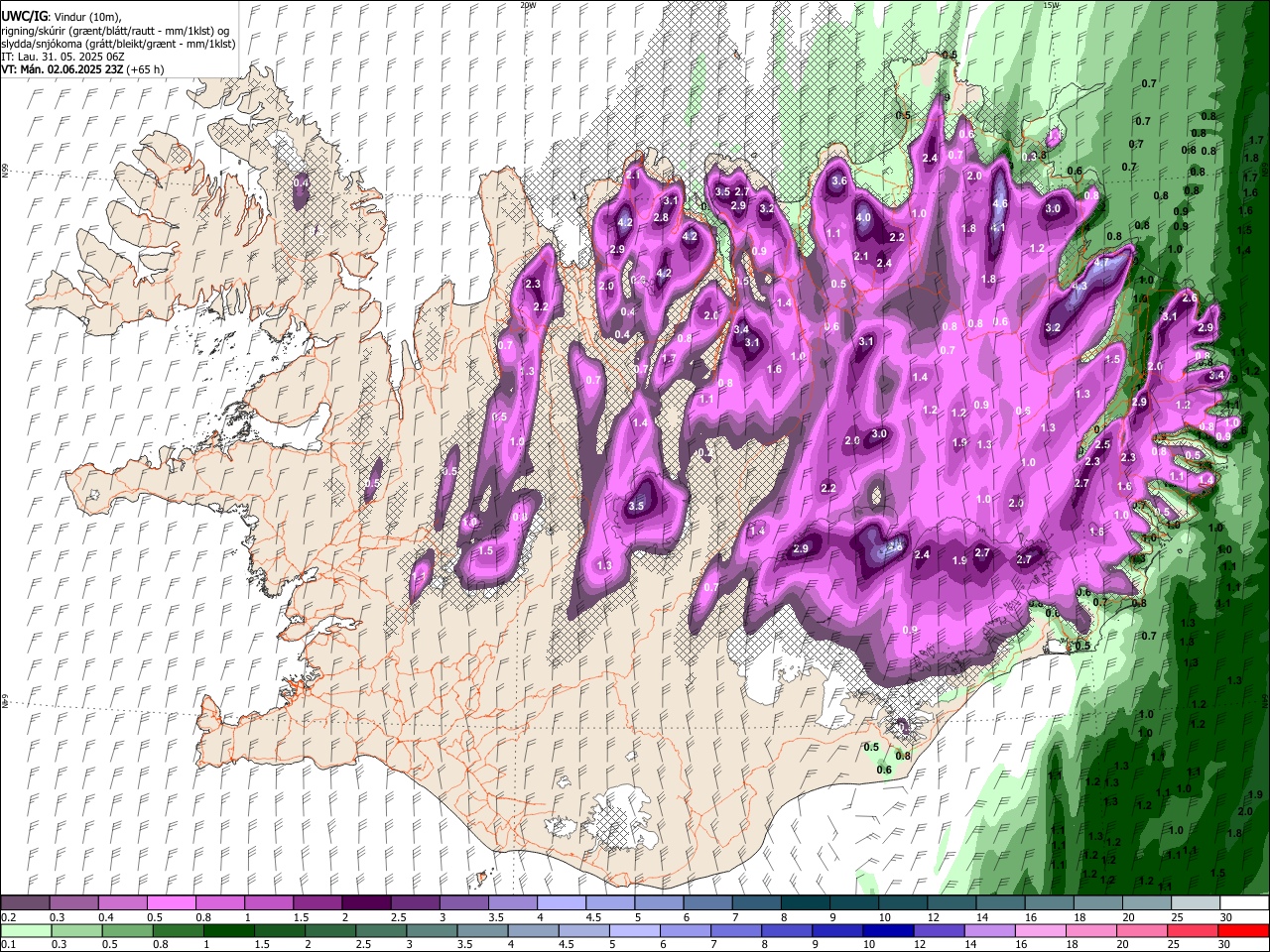1270x952 pixels.
Task: Click the pale green 0.1 swatch in the lower legend row
Action: [26, 931]
